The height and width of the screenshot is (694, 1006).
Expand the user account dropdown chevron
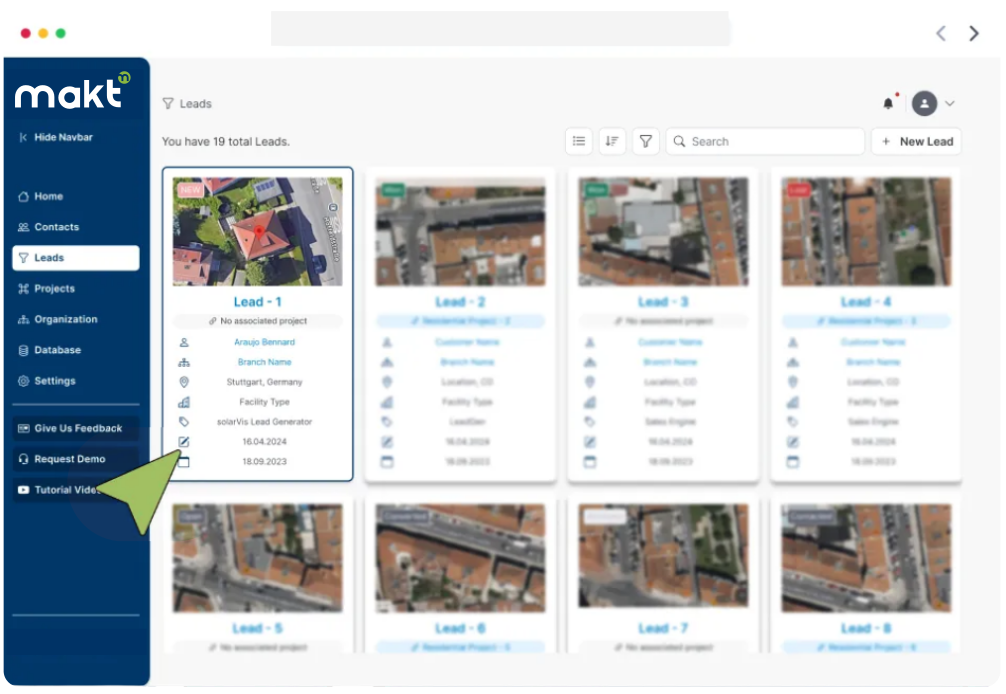(x=950, y=103)
